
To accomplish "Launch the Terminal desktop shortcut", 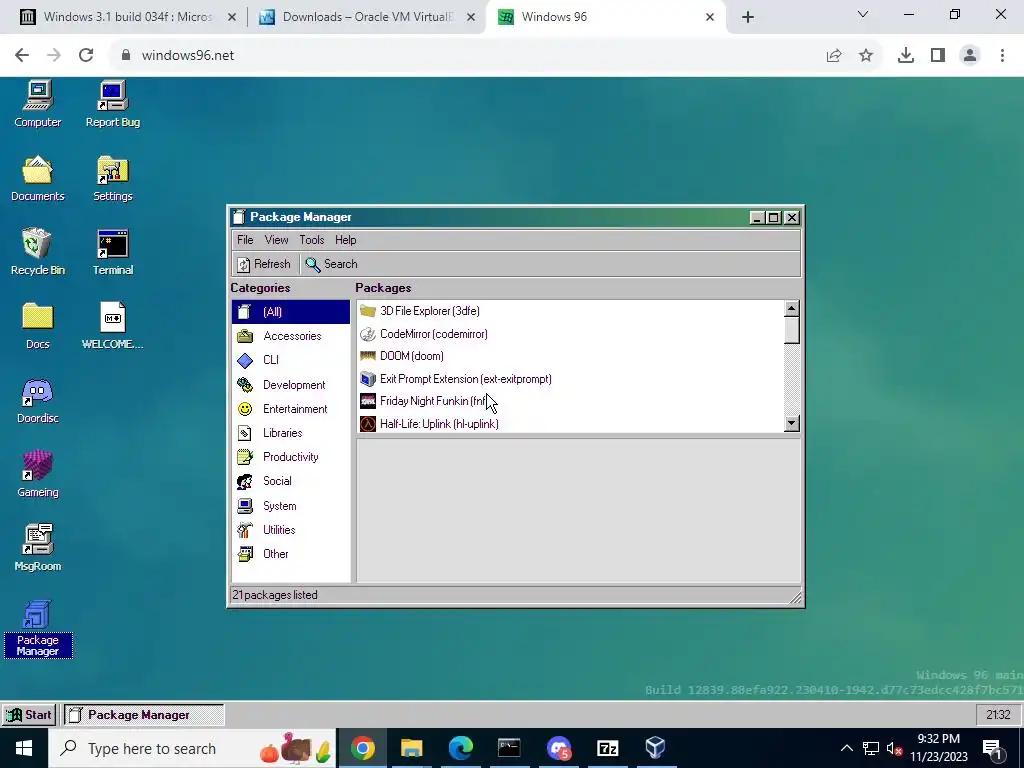I will click(112, 252).
